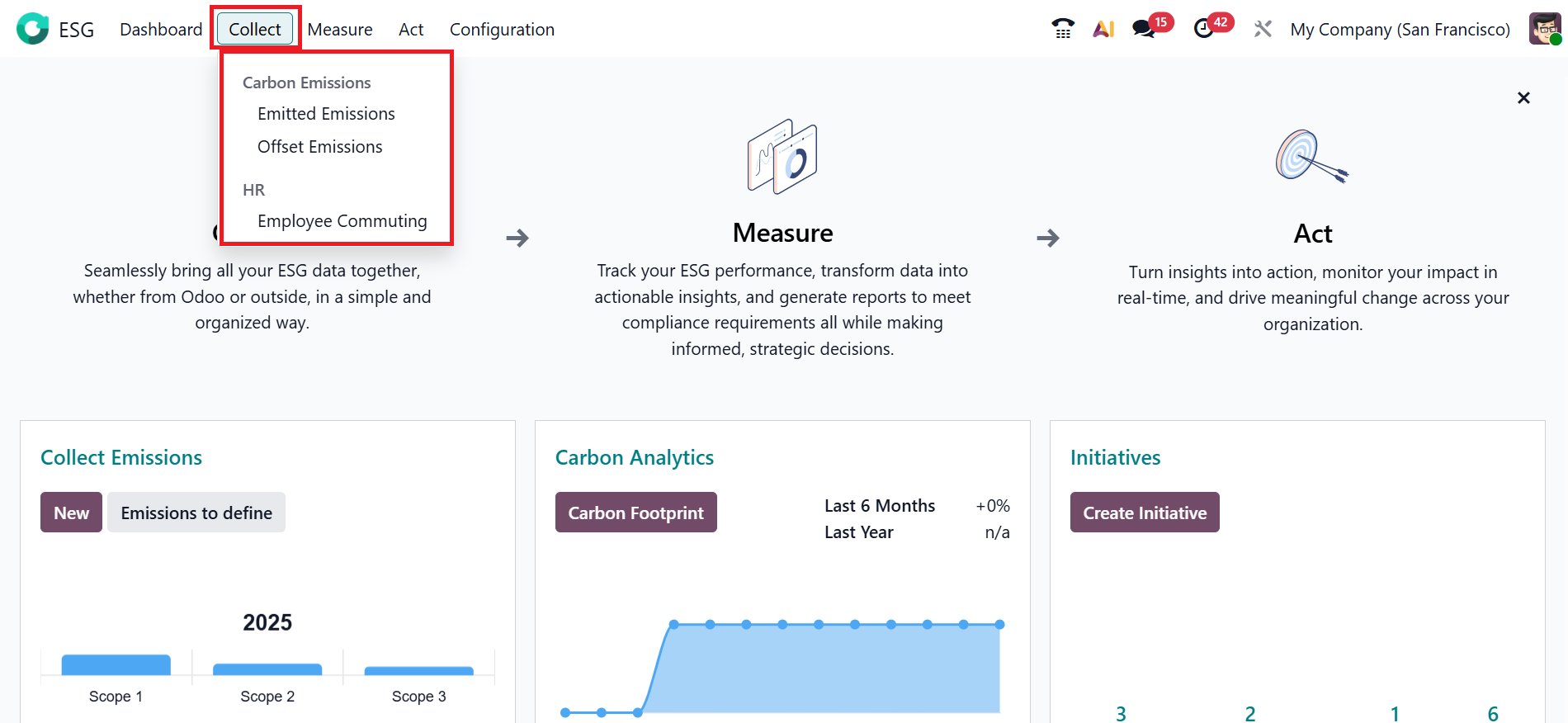Click the Carbon Footprint button
The width and height of the screenshot is (1568, 723).
click(635, 513)
